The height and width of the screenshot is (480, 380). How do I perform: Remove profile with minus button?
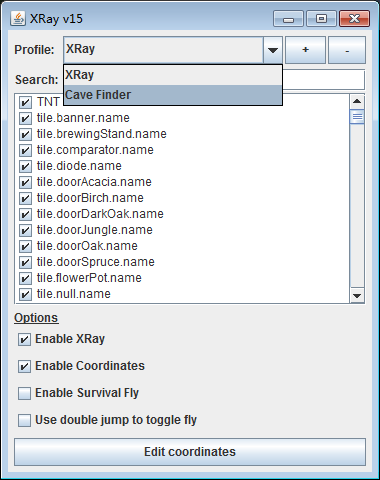[347, 50]
